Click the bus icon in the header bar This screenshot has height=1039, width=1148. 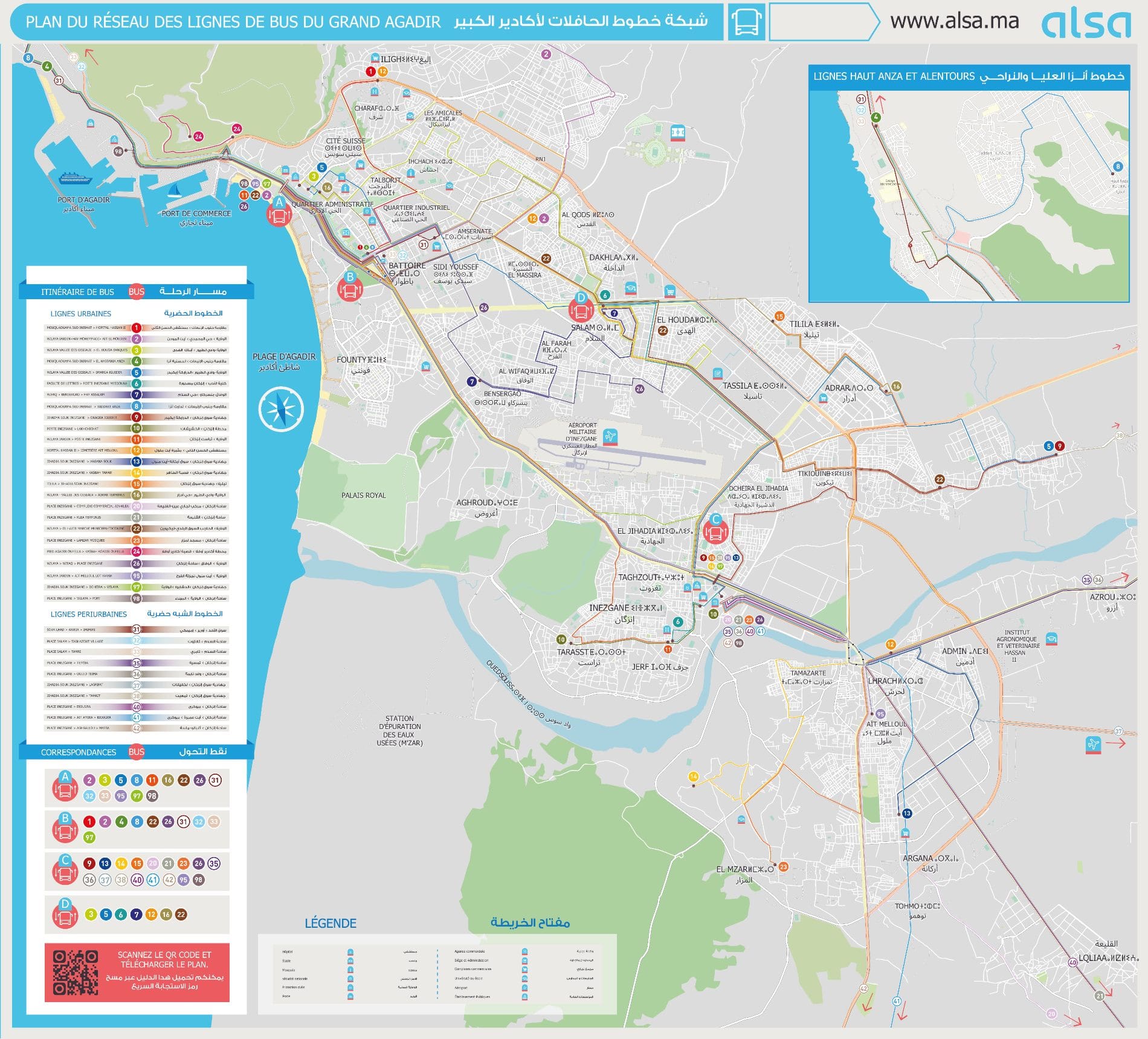coord(746,22)
